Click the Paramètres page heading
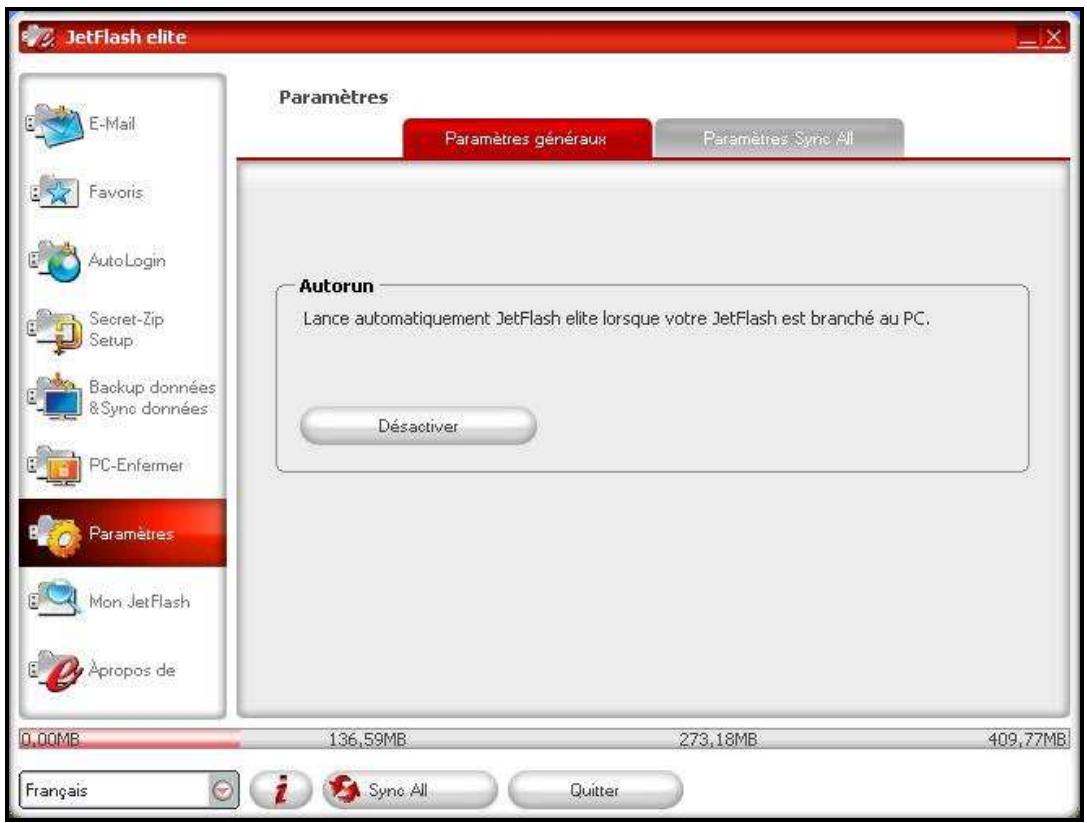Screen dimensions: 1087x823 333,97
